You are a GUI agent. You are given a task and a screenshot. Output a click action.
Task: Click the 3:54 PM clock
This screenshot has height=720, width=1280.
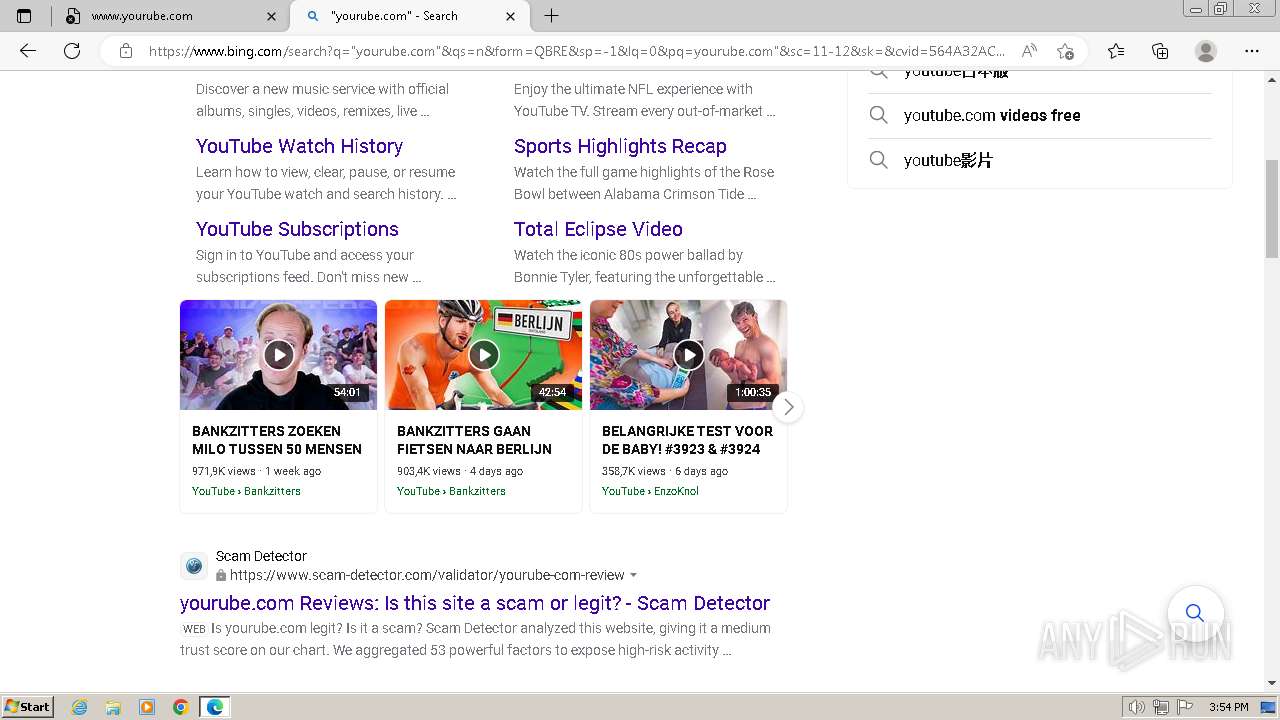pyautogui.click(x=1228, y=707)
